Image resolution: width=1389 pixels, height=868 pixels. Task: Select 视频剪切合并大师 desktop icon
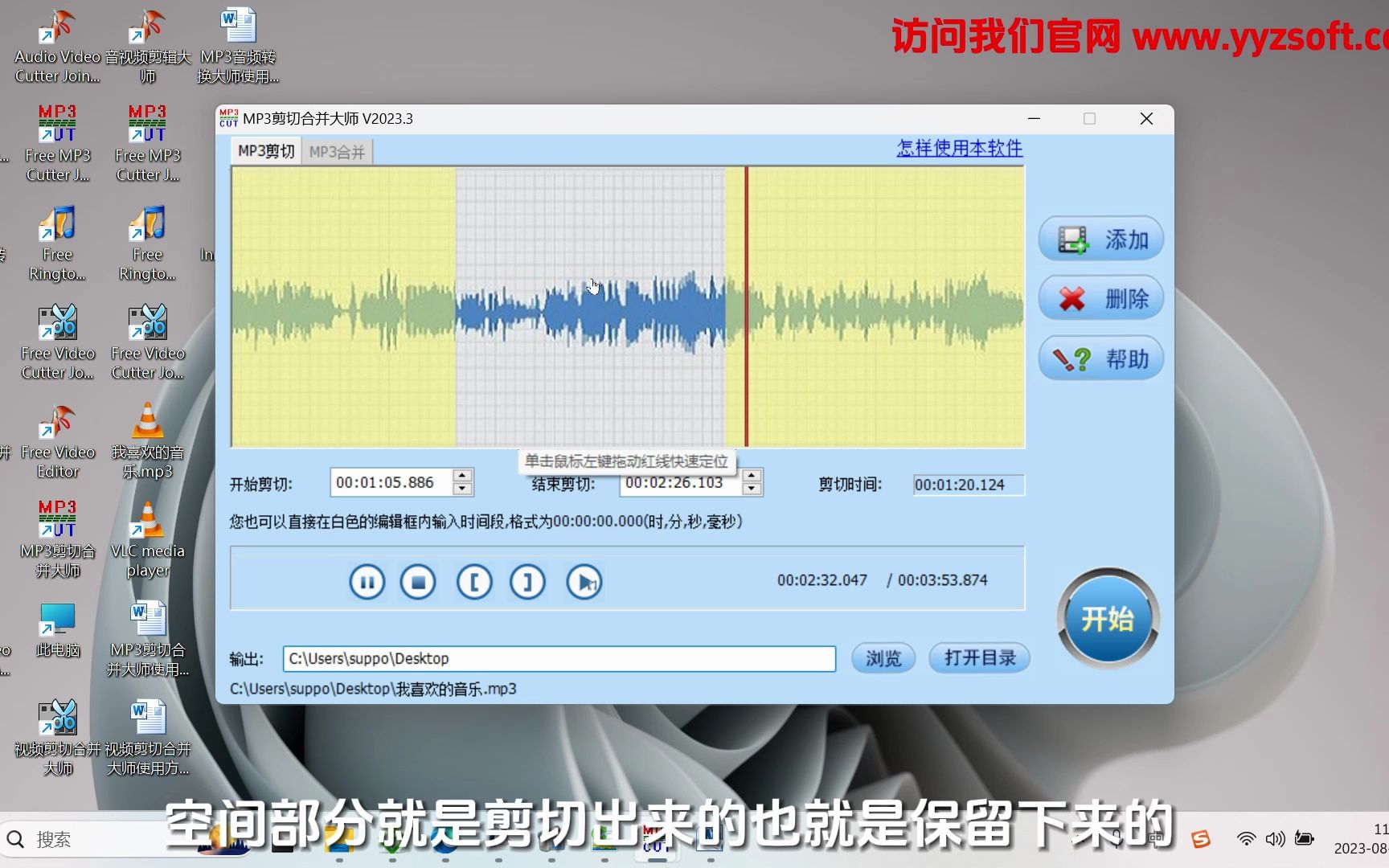[57, 738]
